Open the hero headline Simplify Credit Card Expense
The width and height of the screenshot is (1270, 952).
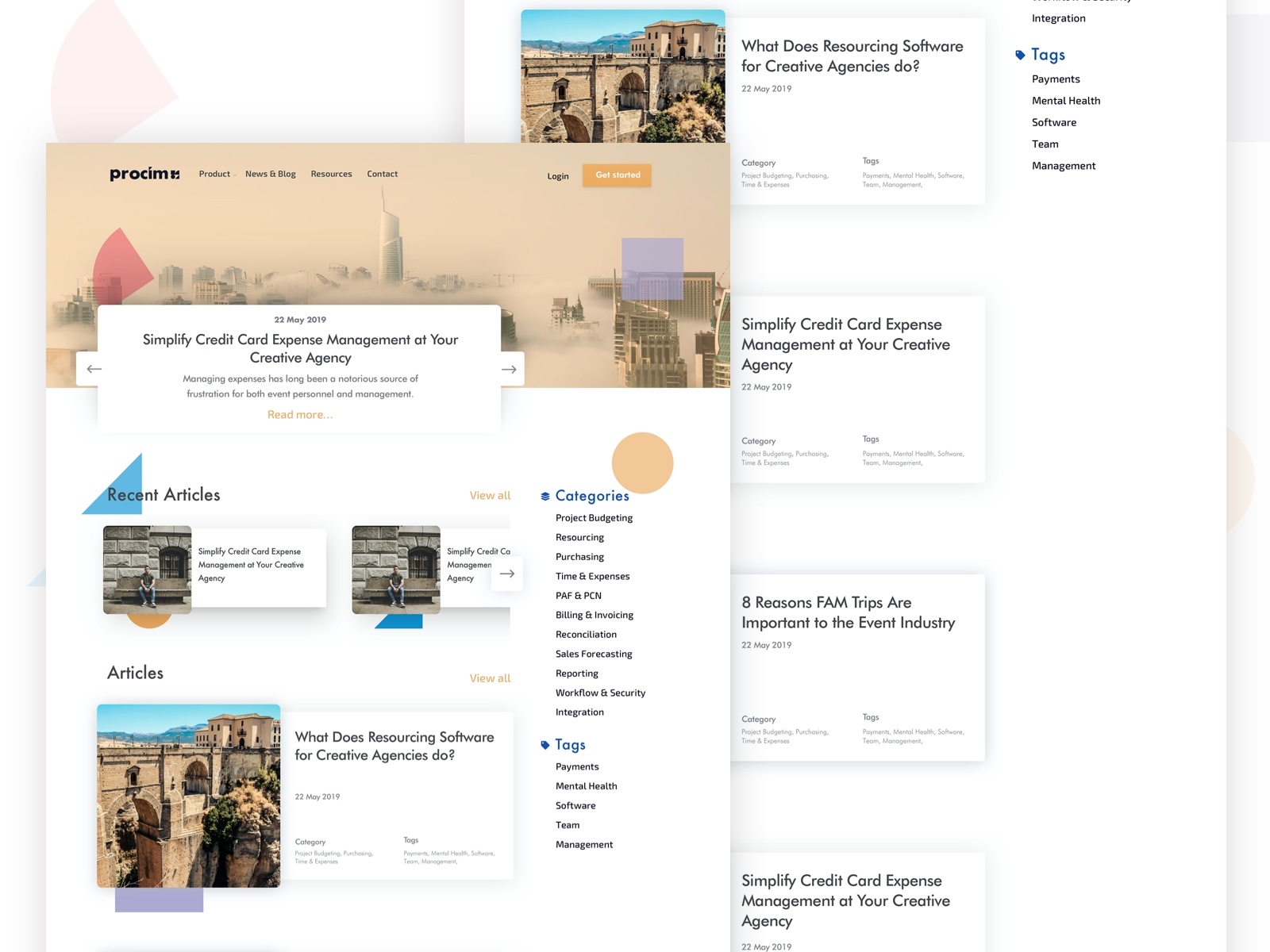tap(300, 348)
